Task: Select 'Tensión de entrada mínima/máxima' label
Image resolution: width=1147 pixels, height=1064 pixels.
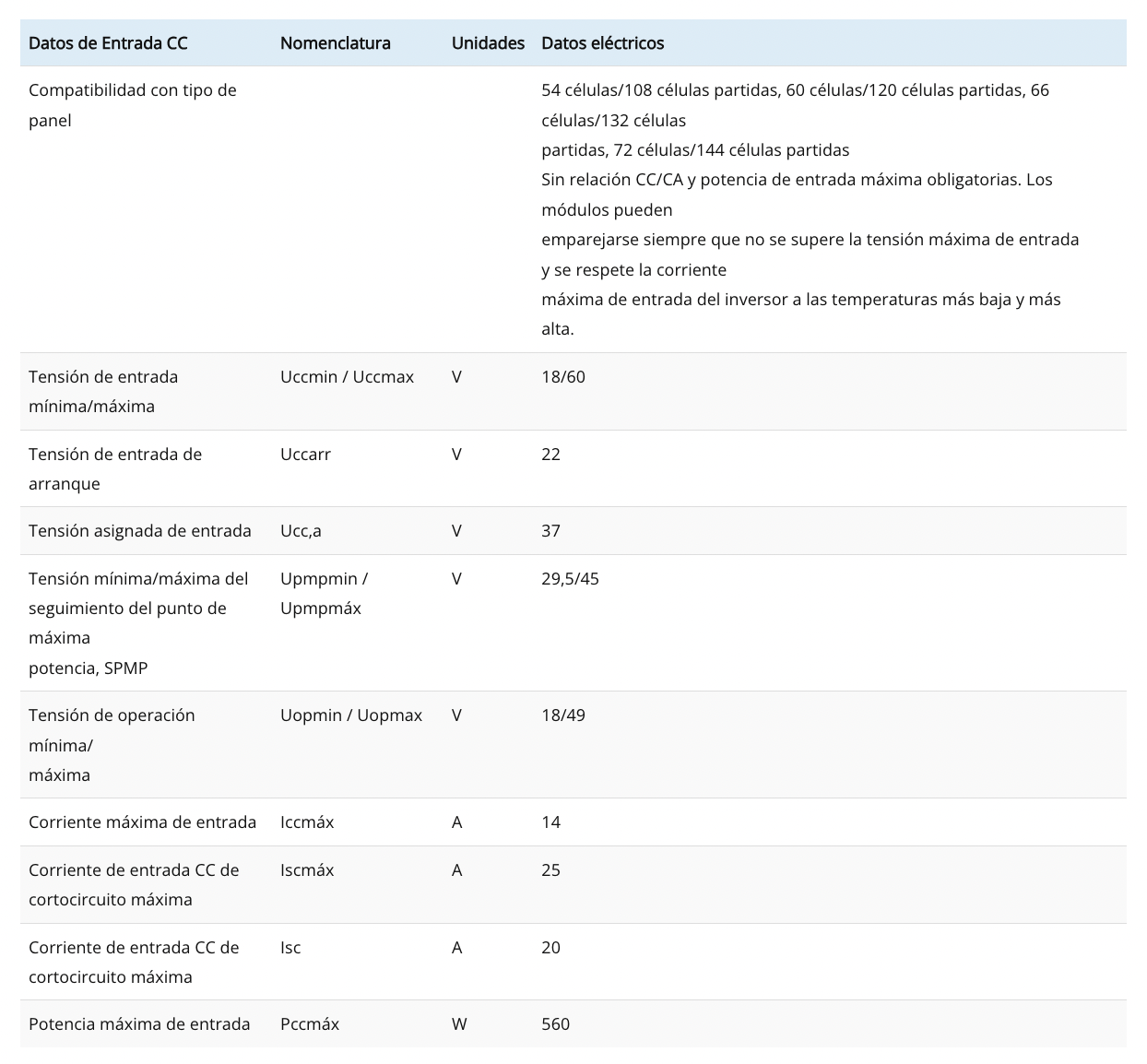Action: coord(103,392)
